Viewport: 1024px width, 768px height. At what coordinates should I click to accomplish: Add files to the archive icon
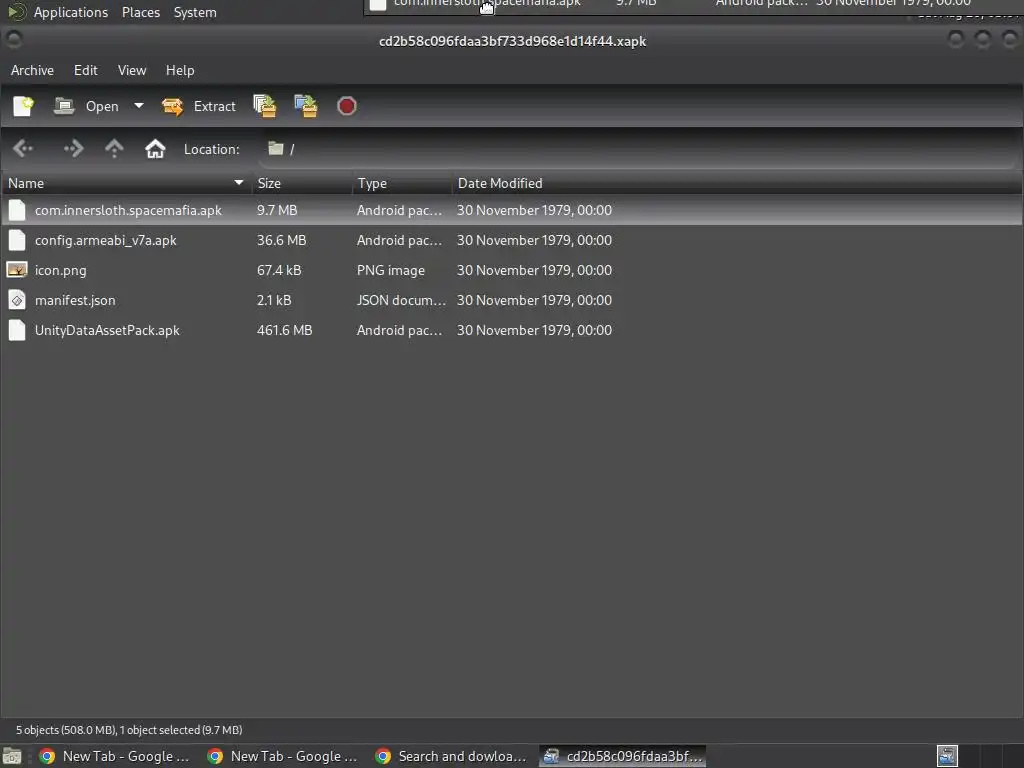(x=264, y=106)
